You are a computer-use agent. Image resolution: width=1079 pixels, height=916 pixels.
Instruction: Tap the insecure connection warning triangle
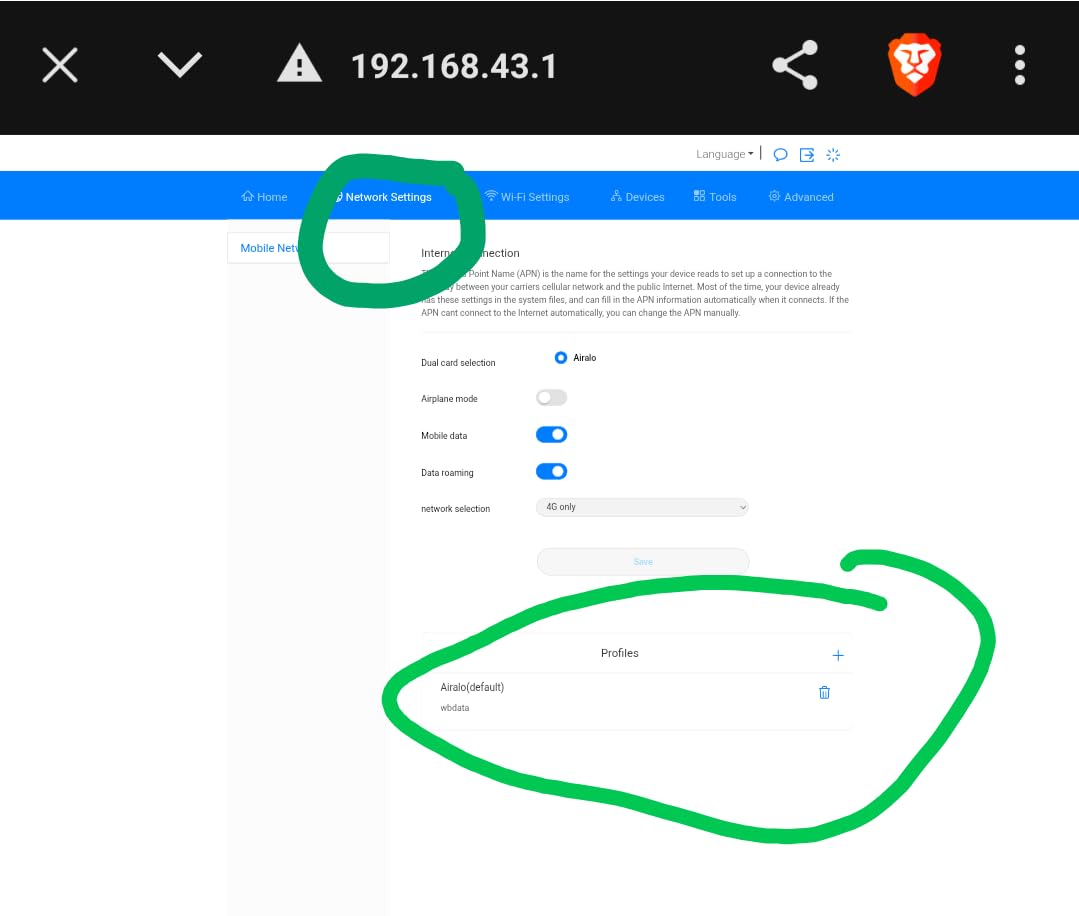pyautogui.click(x=299, y=63)
